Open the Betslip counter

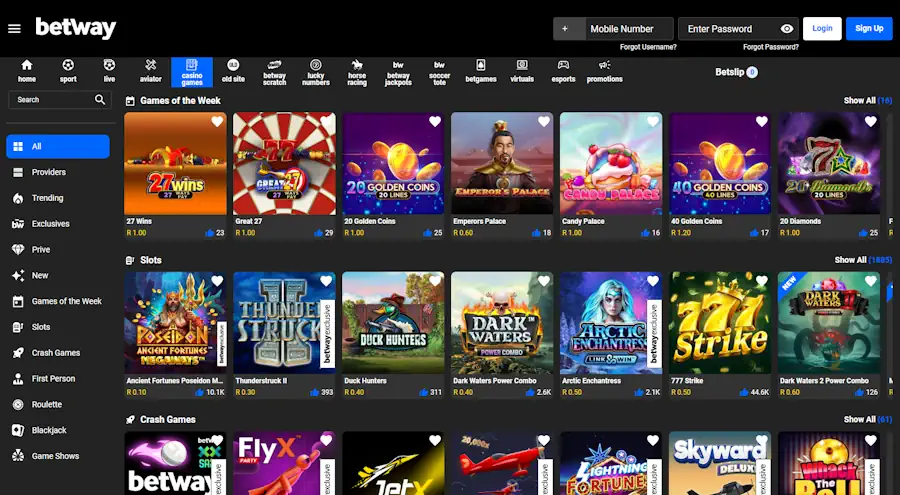tap(736, 72)
